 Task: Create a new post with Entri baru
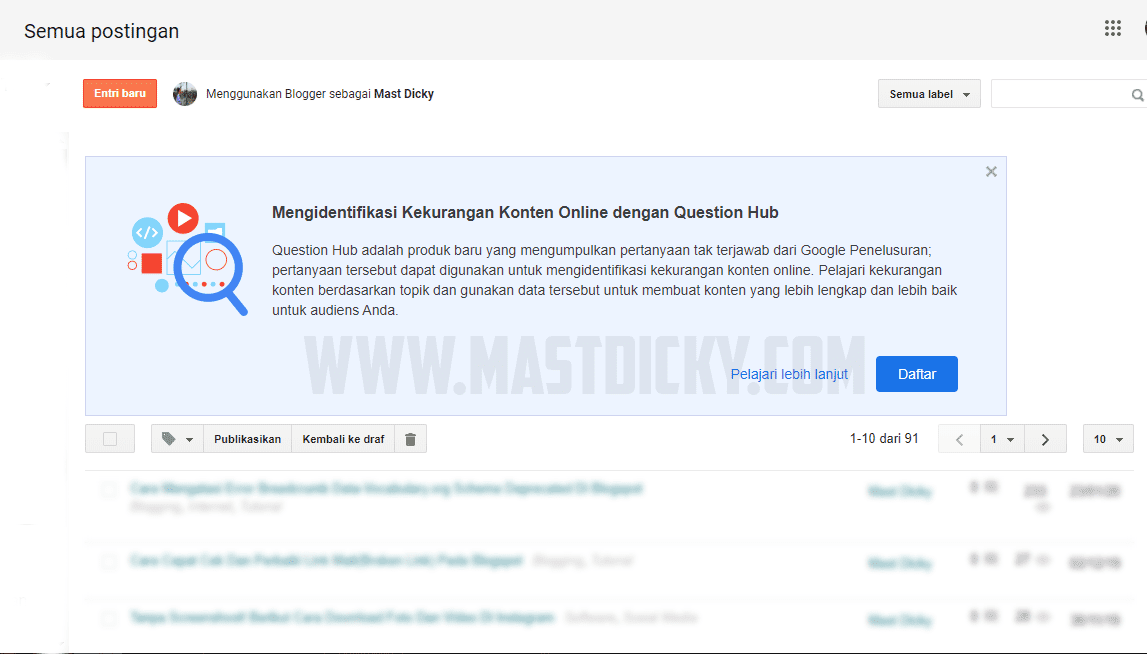(x=120, y=94)
